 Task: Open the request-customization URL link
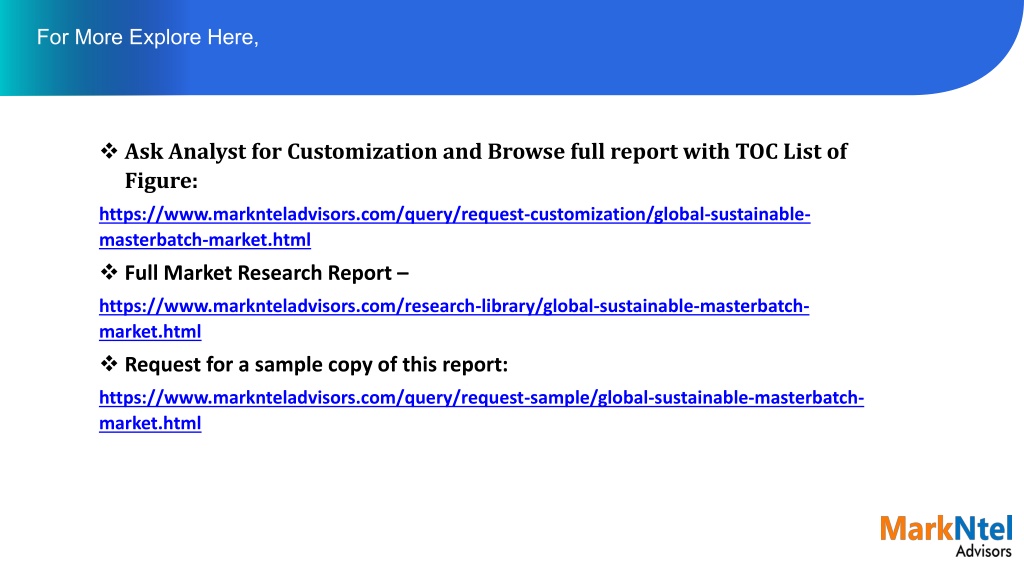click(455, 214)
